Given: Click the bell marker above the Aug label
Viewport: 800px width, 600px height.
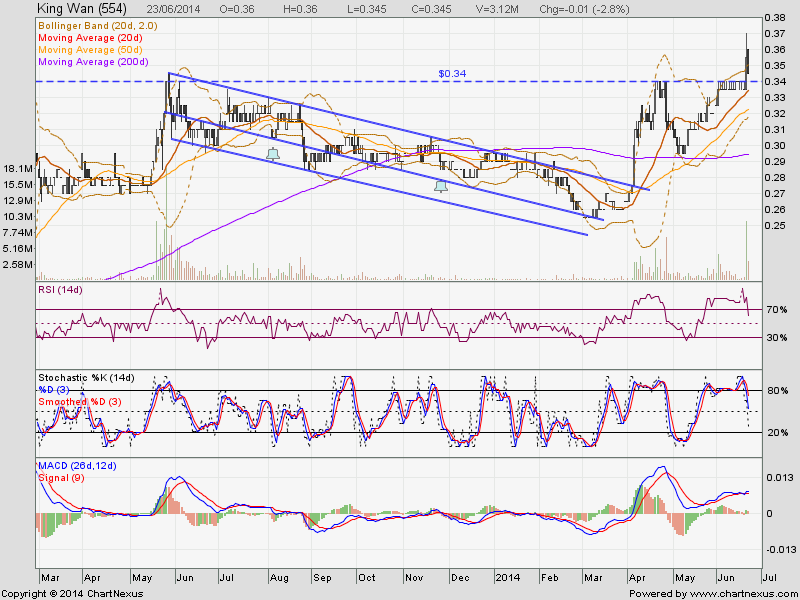Looking at the screenshot, I should click(273, 153).
